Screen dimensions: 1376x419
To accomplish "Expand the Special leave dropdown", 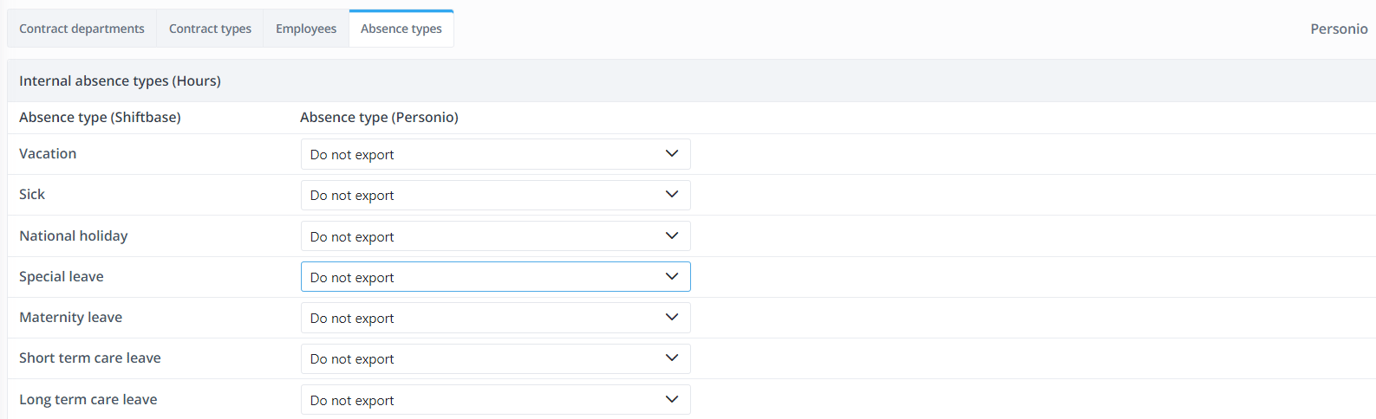I will (x=495, y=277).
